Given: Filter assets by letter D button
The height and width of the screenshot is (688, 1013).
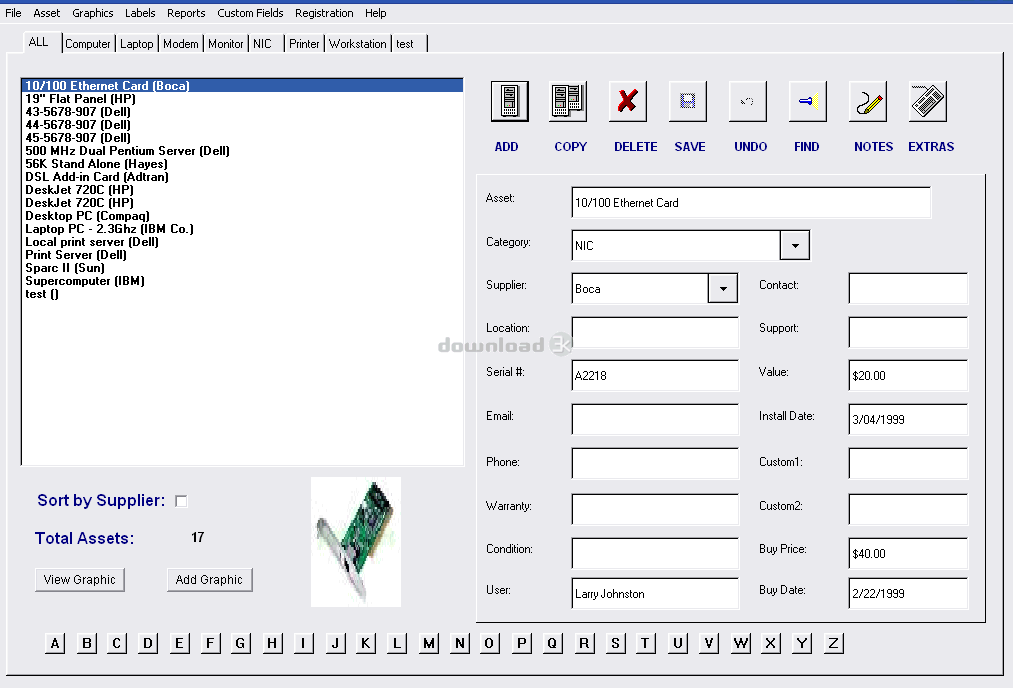Looking at the screenshot, I should click(x=148, y=643).
